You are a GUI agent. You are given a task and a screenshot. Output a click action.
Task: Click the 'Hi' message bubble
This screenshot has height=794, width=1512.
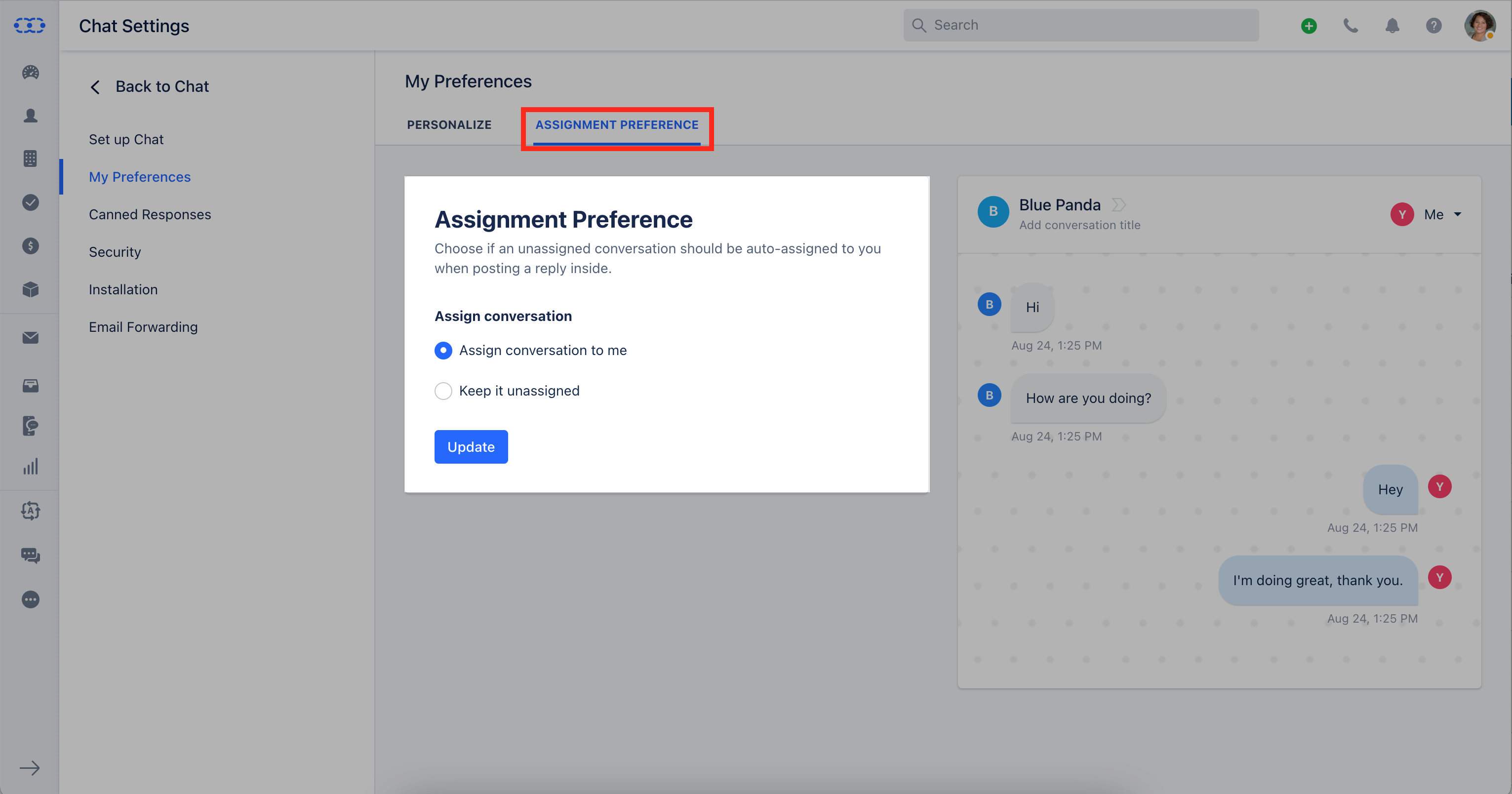tap(1033, 308)
